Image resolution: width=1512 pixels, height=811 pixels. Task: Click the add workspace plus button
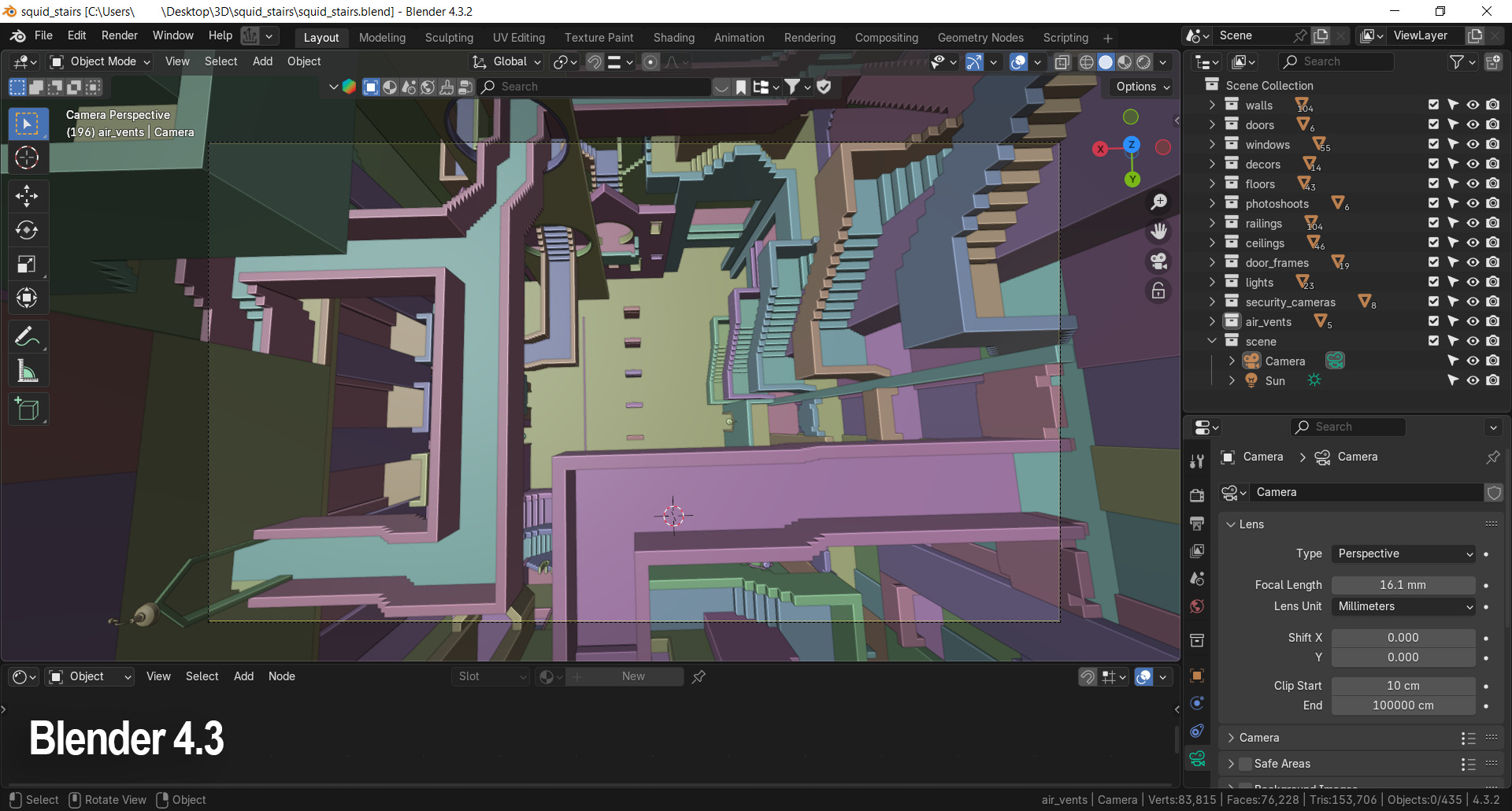tap(1108, 38)
